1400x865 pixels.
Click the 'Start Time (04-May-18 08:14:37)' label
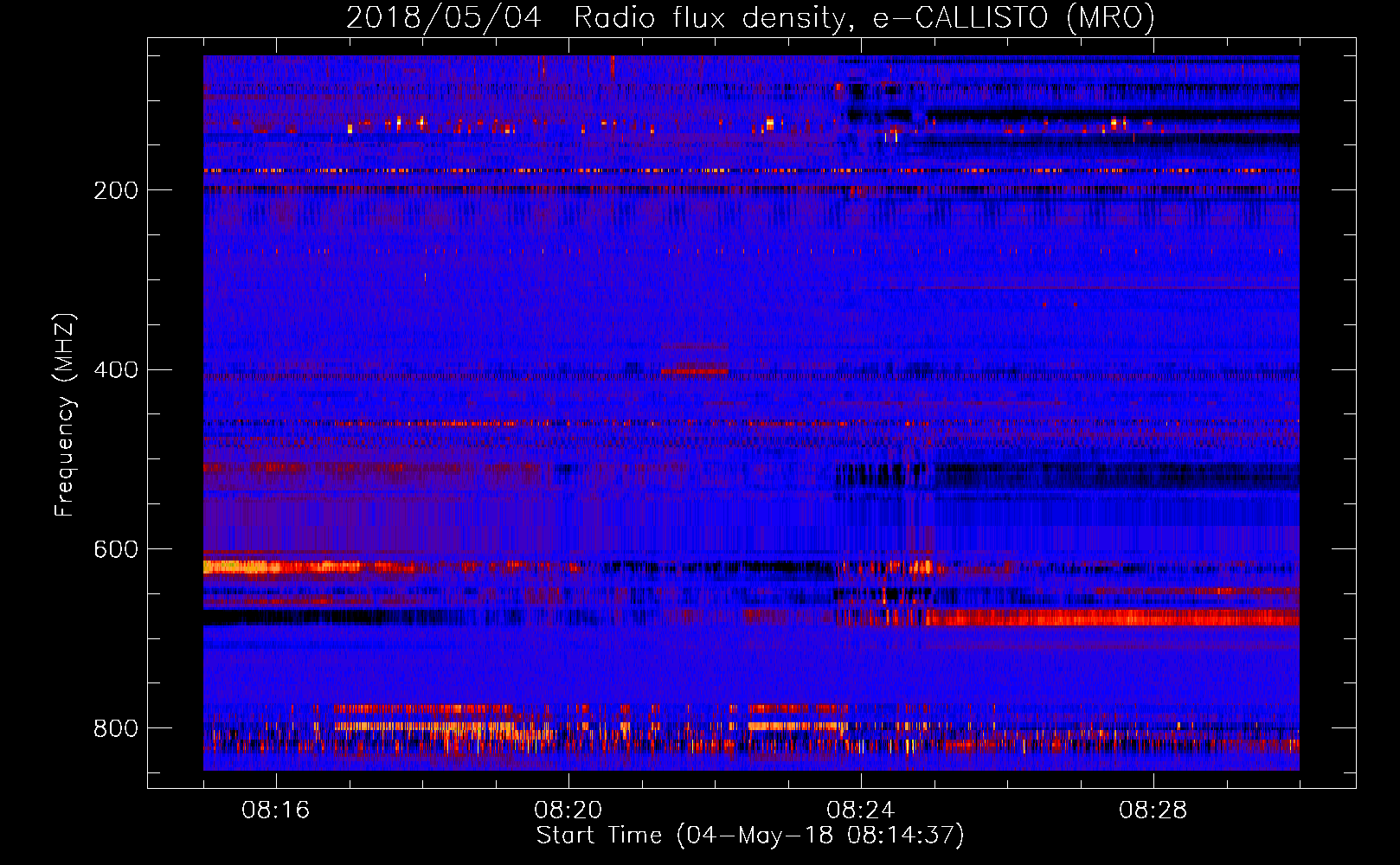(x=750, y=836)
